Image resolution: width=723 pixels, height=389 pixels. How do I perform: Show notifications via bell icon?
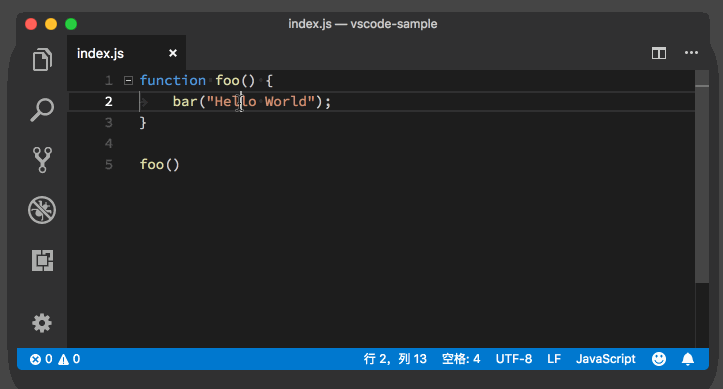(687, 359)
